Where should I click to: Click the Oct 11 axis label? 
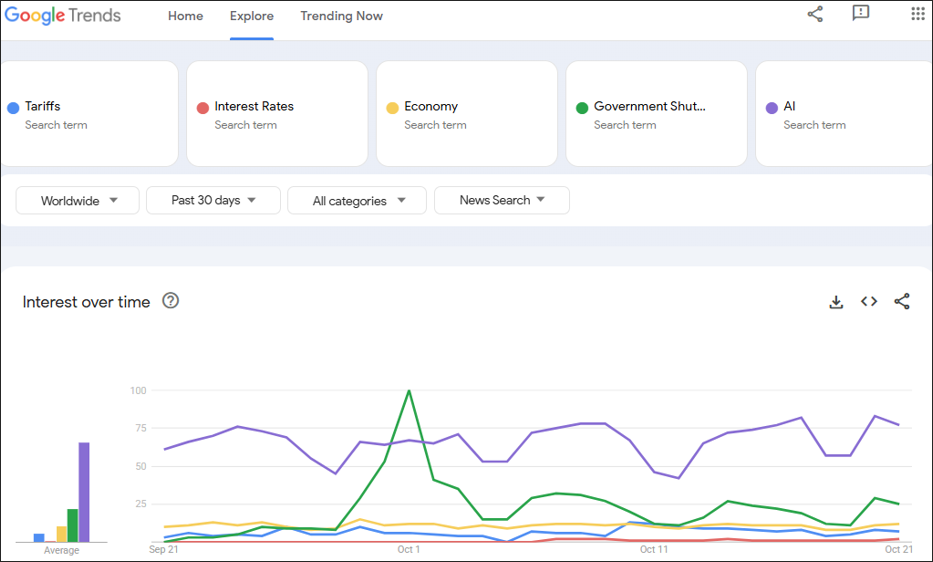pyautogui.click(x=654, y=549)
